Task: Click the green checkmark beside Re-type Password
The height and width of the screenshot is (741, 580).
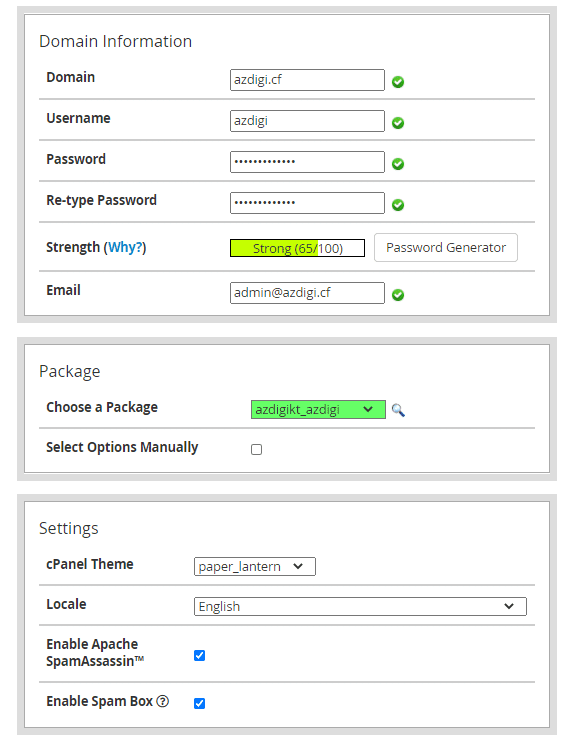Action: (x=398, y=205)
